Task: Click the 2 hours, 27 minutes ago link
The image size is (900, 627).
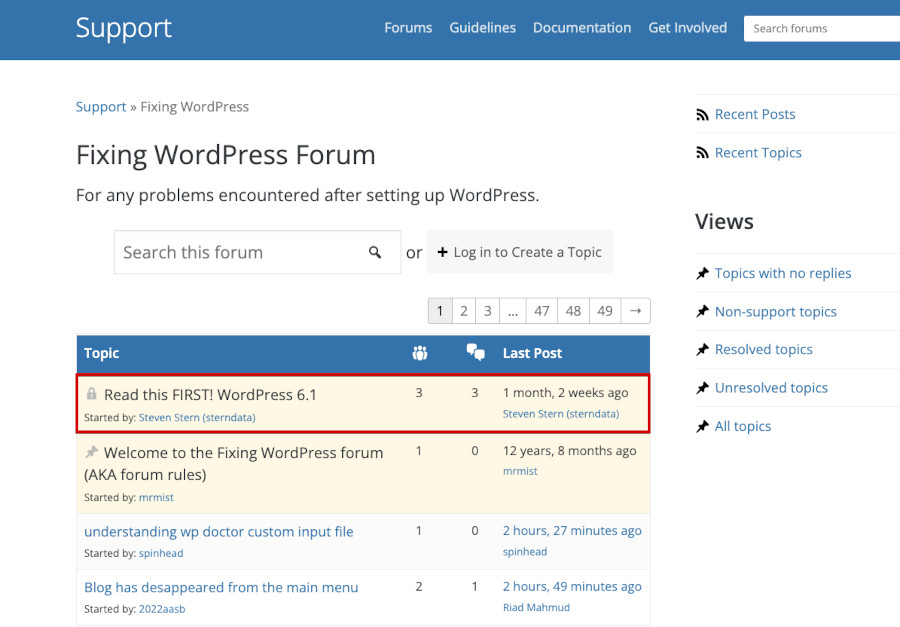Action: (572, 531)
